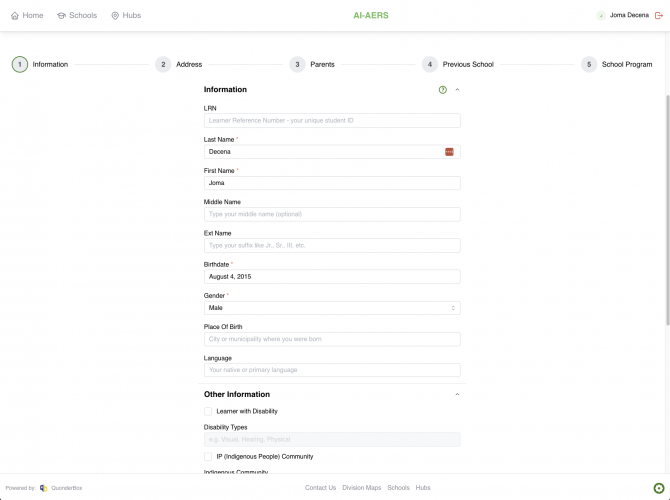Image resolution: width=670 pixels, height=500 pixels.
Task: Click the Last Name field with Decena
Action: [332, 152]
